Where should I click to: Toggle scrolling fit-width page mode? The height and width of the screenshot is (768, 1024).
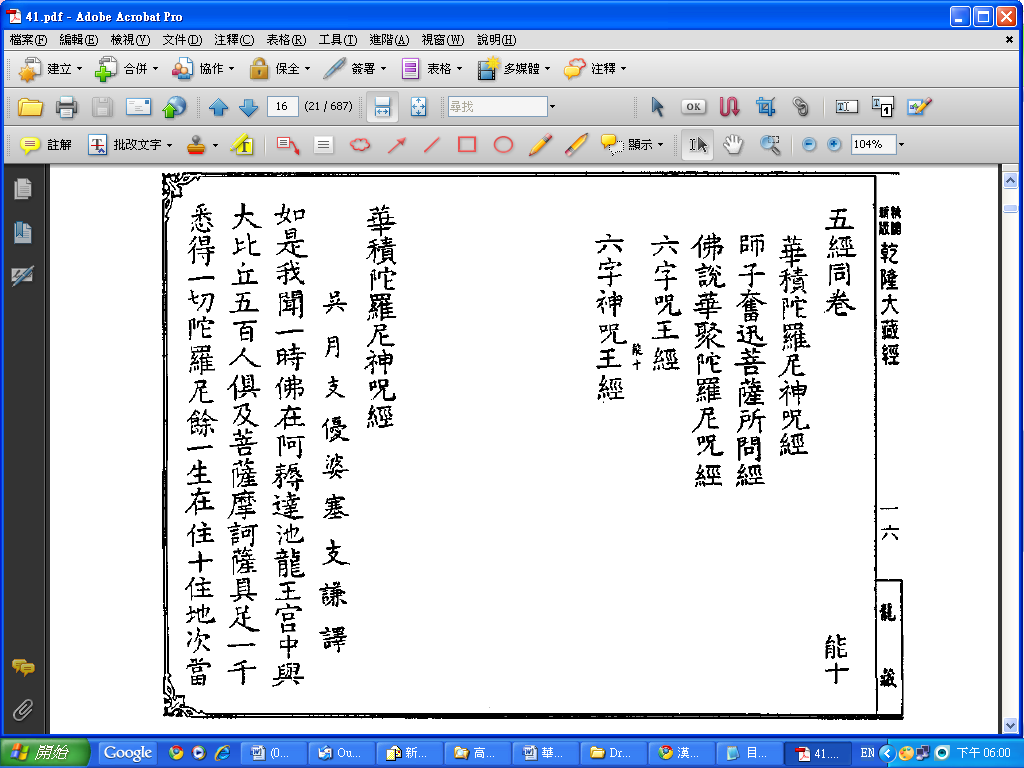(x=381, y=107)
